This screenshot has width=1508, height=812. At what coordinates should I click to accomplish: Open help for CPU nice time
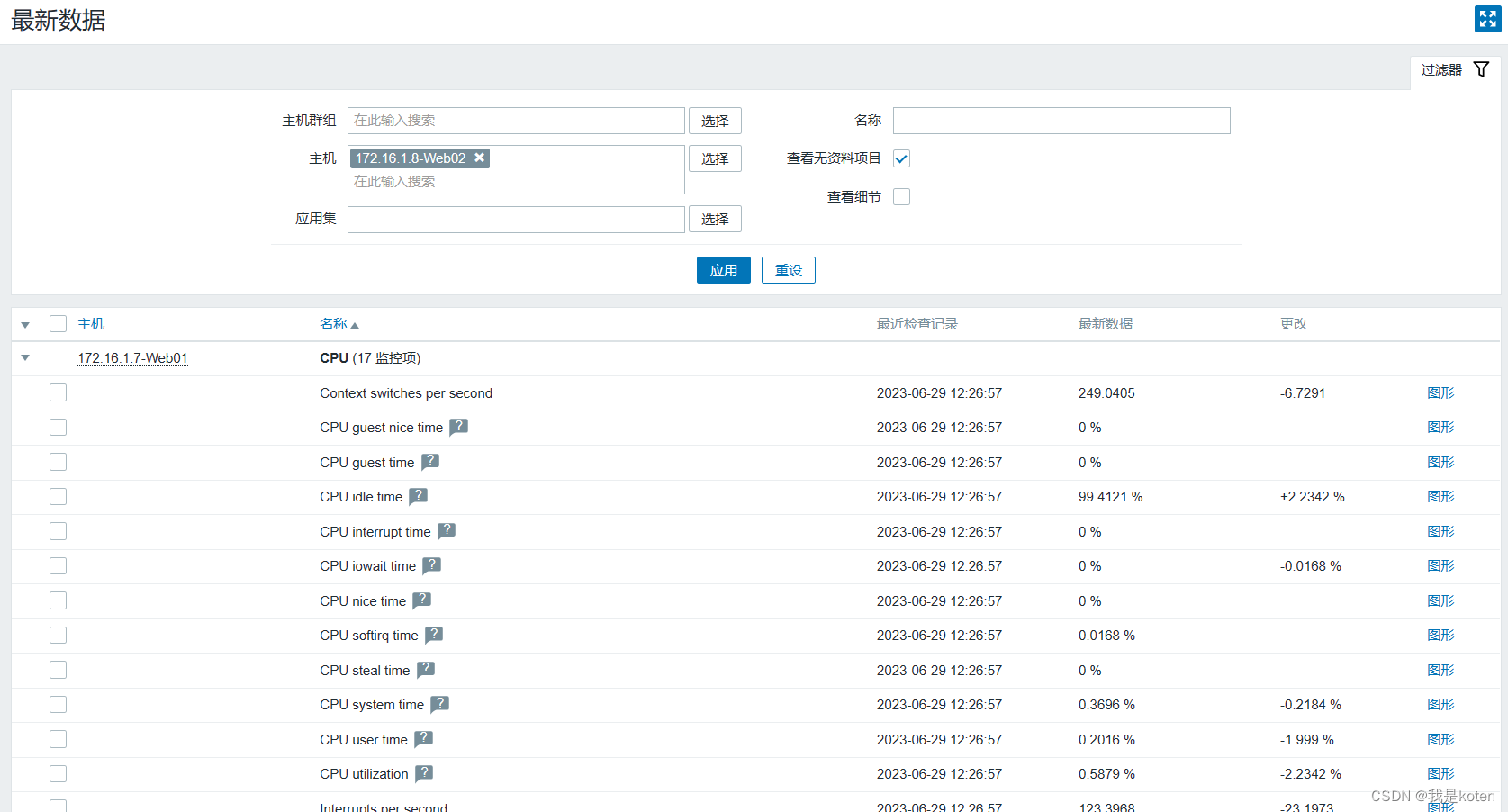pos(421,600)
